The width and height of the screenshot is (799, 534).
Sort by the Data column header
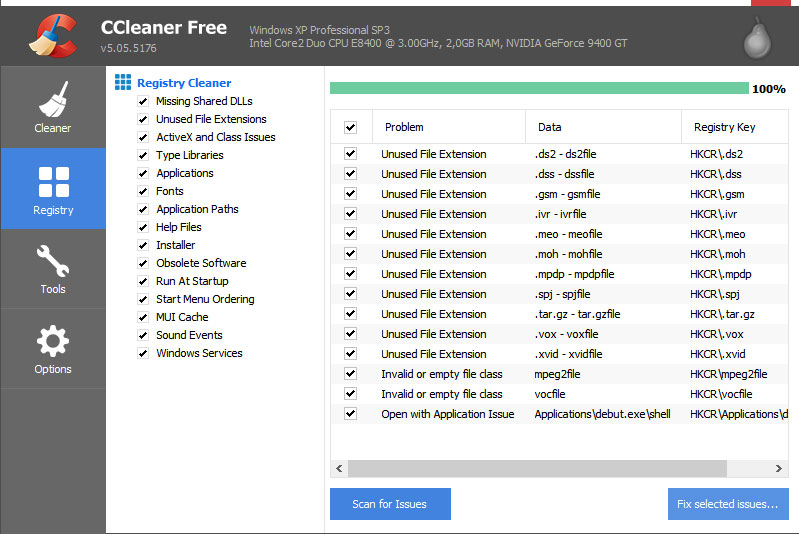pyautogui.click(x=603, y=127)
